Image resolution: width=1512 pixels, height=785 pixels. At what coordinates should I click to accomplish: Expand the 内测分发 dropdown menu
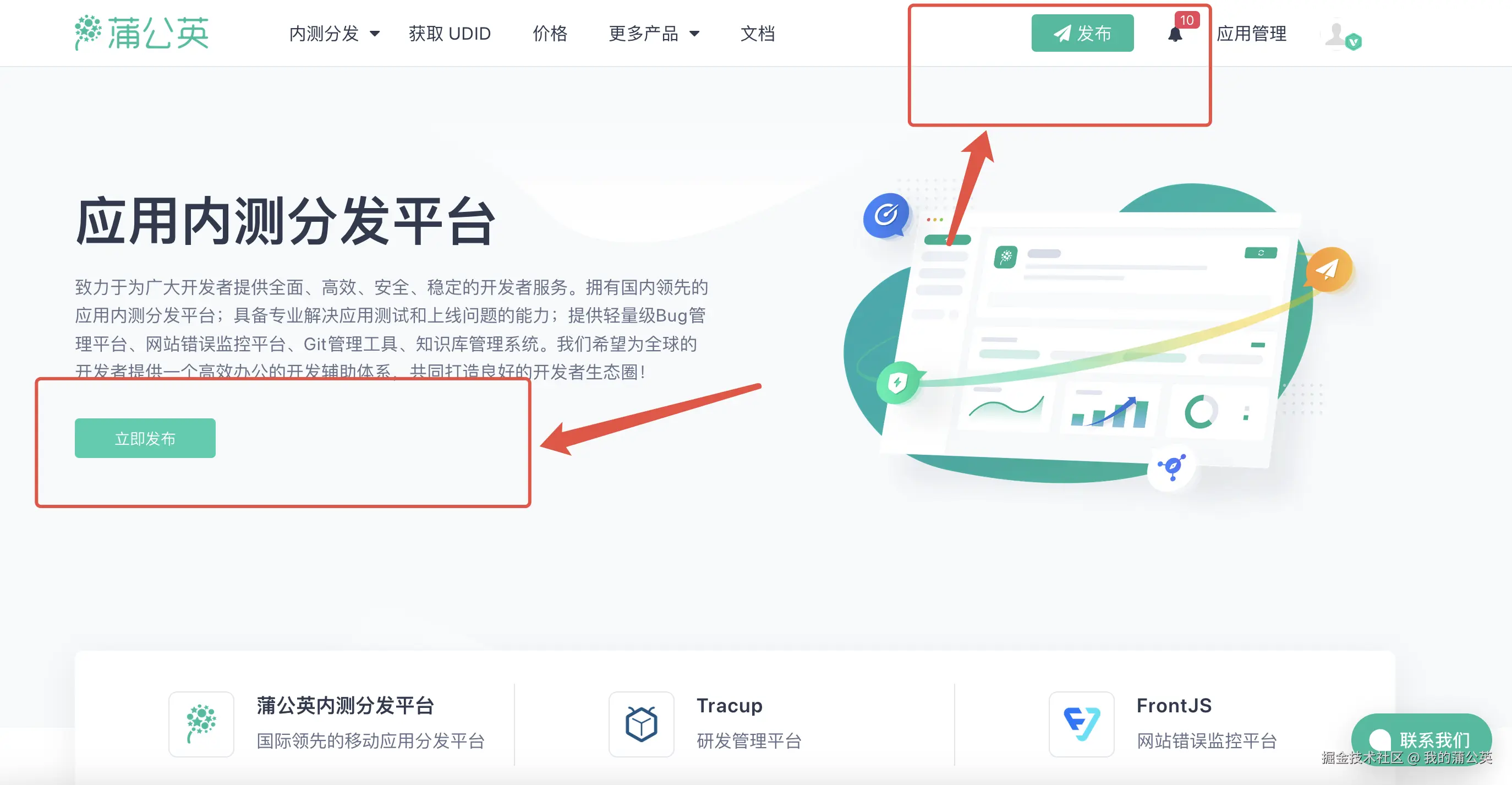pyautogui.click(x=335, y=34)
